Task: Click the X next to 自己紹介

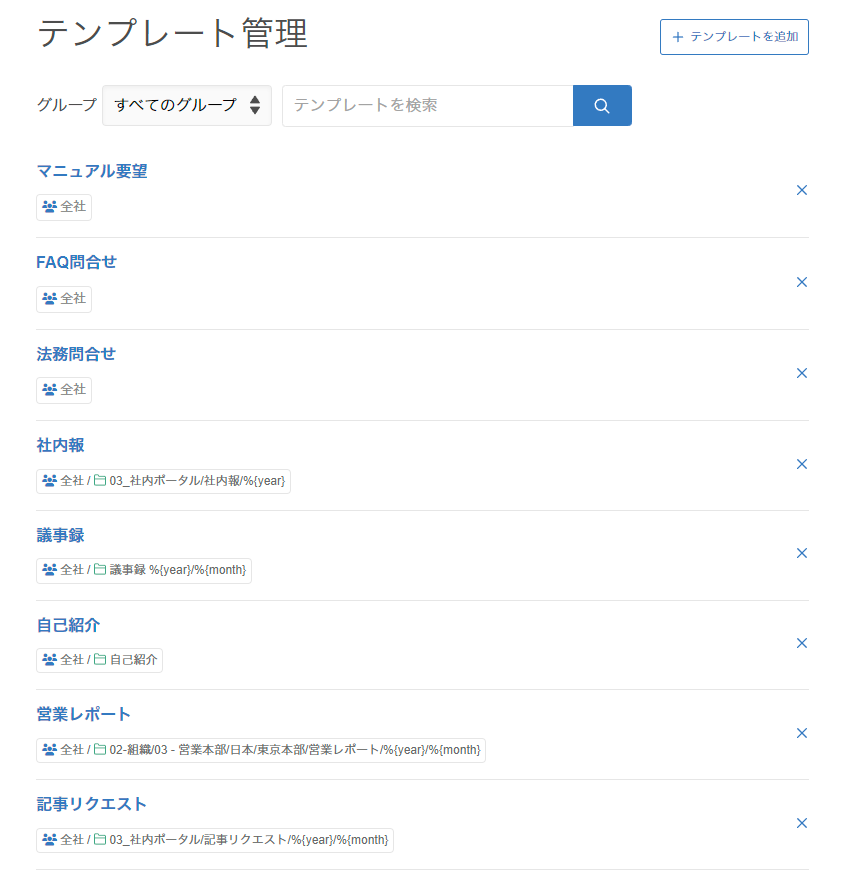Action: click(801, 643)
